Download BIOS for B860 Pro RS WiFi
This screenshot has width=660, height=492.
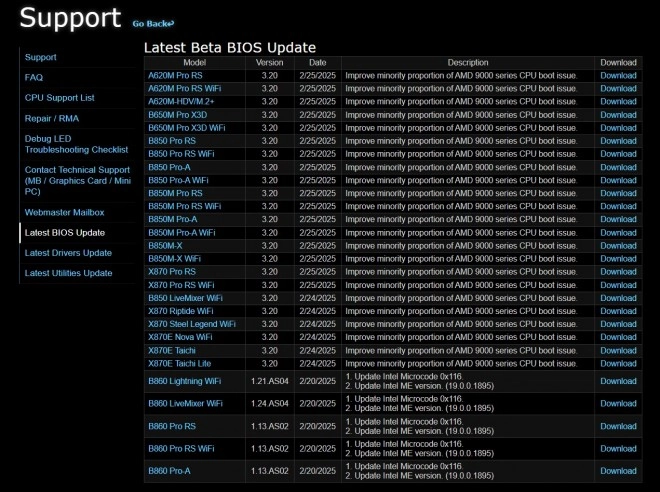point(618,449)
